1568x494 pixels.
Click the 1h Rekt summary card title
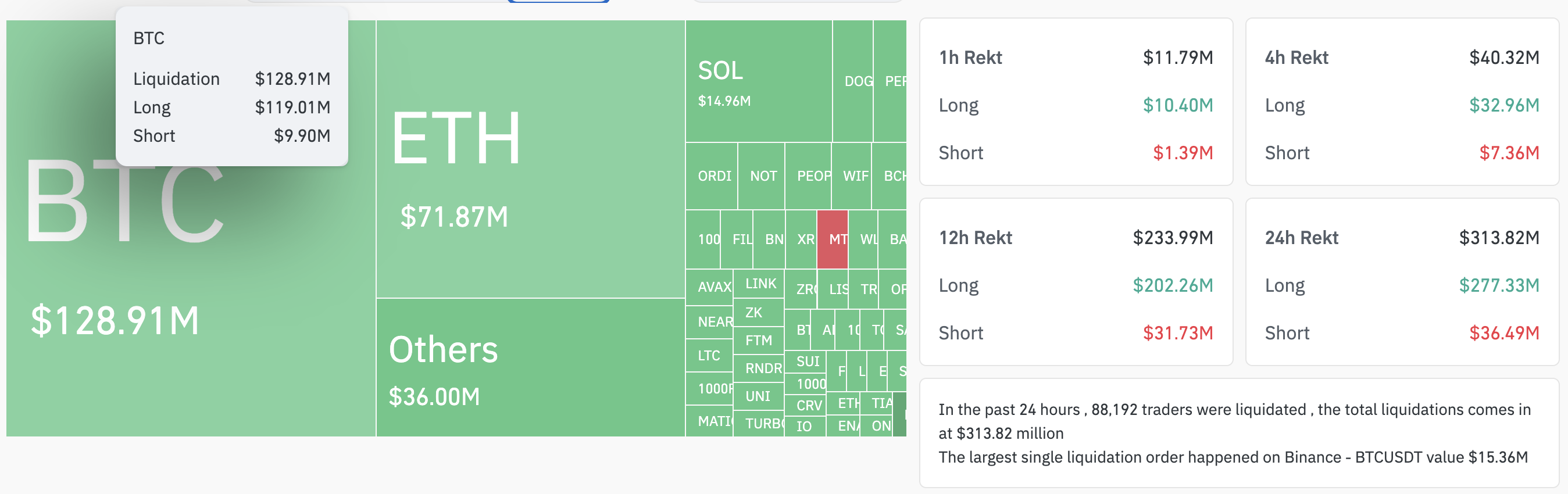pyautogui.click(x=970, y=57)
